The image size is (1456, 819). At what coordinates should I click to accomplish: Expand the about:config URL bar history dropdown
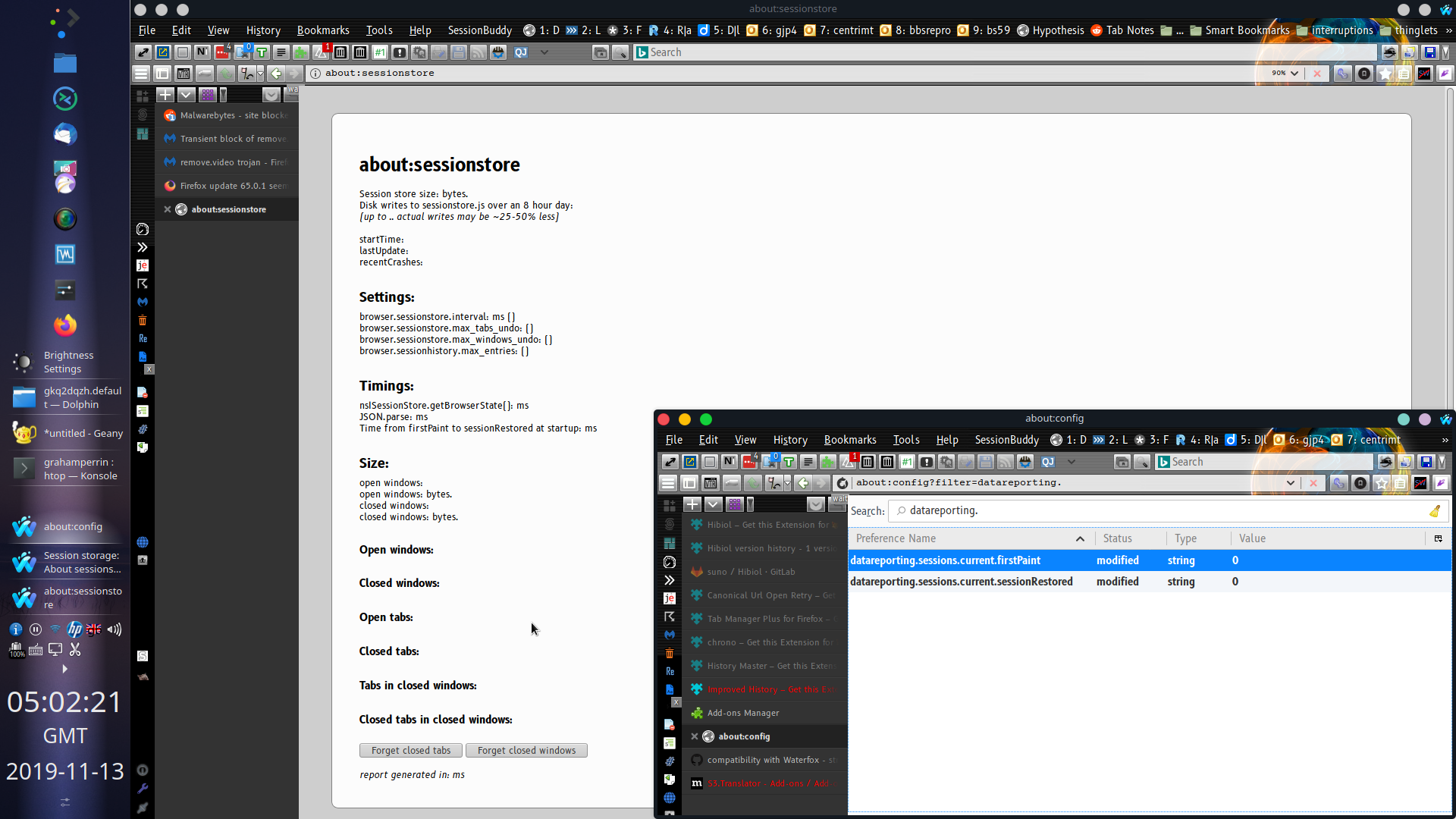point(1290,483)
